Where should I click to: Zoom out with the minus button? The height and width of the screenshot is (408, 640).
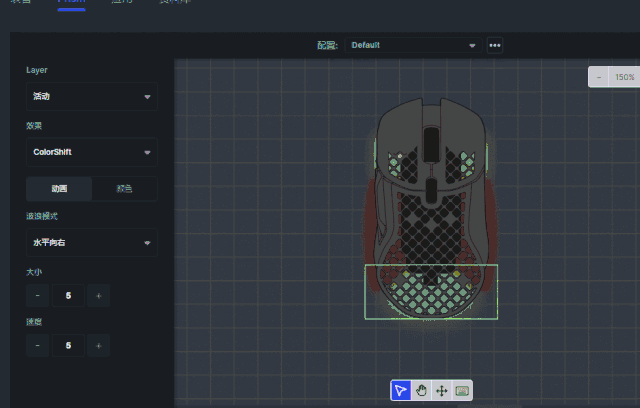point(599,77)
